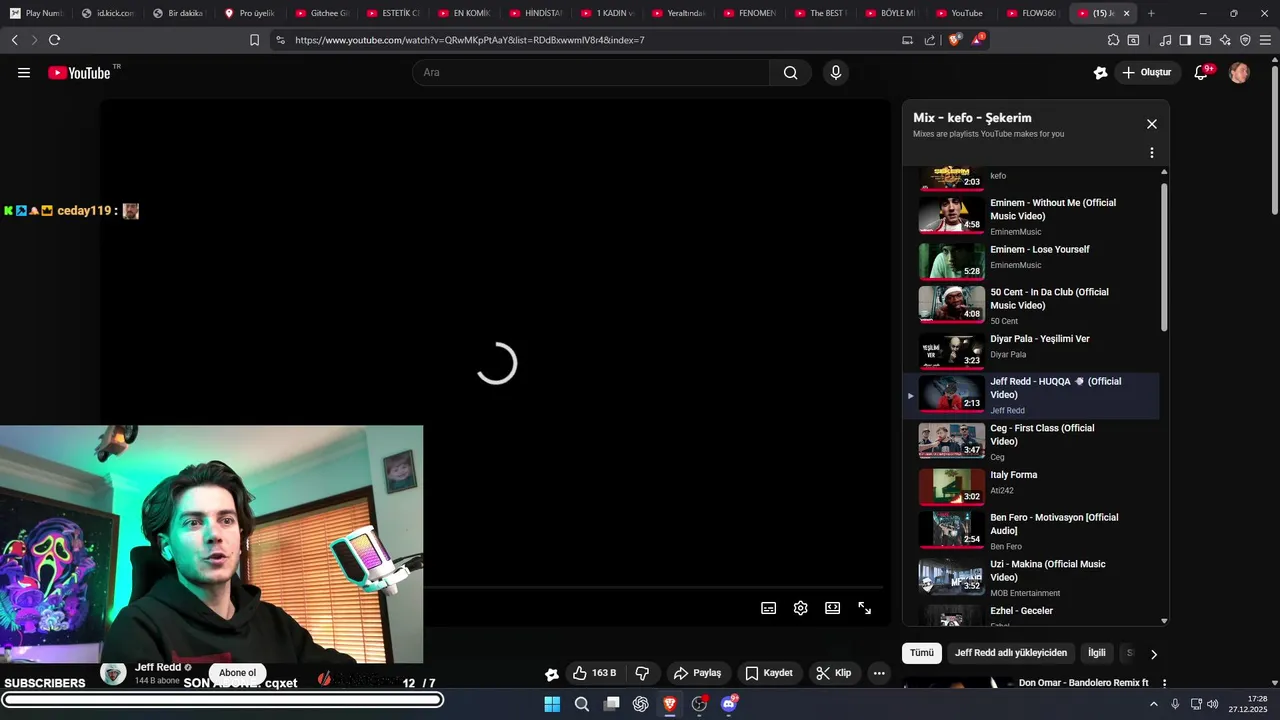The width and height of the screenshot is (1280, 720).
Task: Share the video via Paylaş
Action: pos(697,673)
